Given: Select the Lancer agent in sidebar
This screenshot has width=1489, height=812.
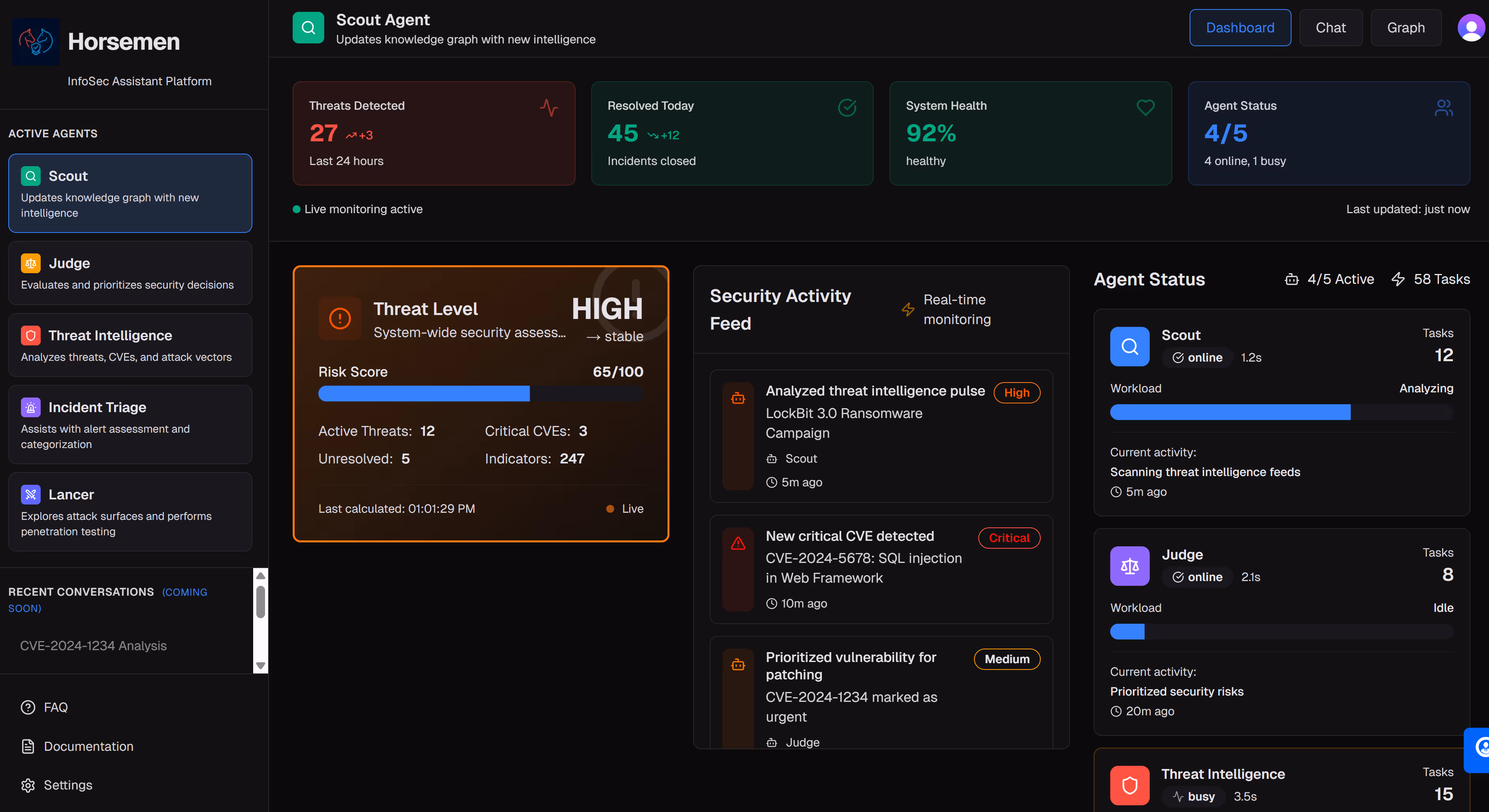Looking at the screenshot, I should 130,512.
